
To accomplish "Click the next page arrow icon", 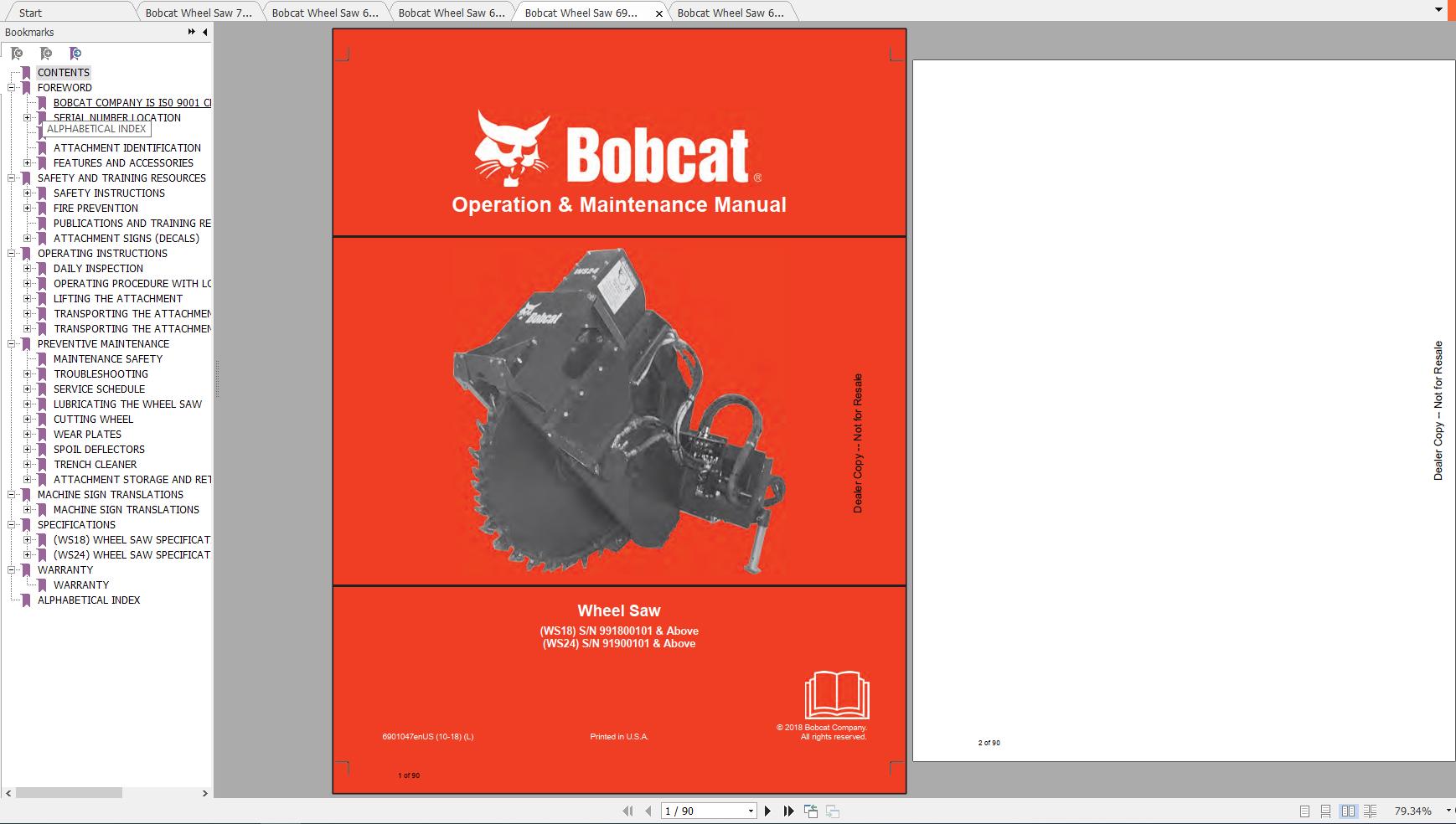I will click(768, 811).
